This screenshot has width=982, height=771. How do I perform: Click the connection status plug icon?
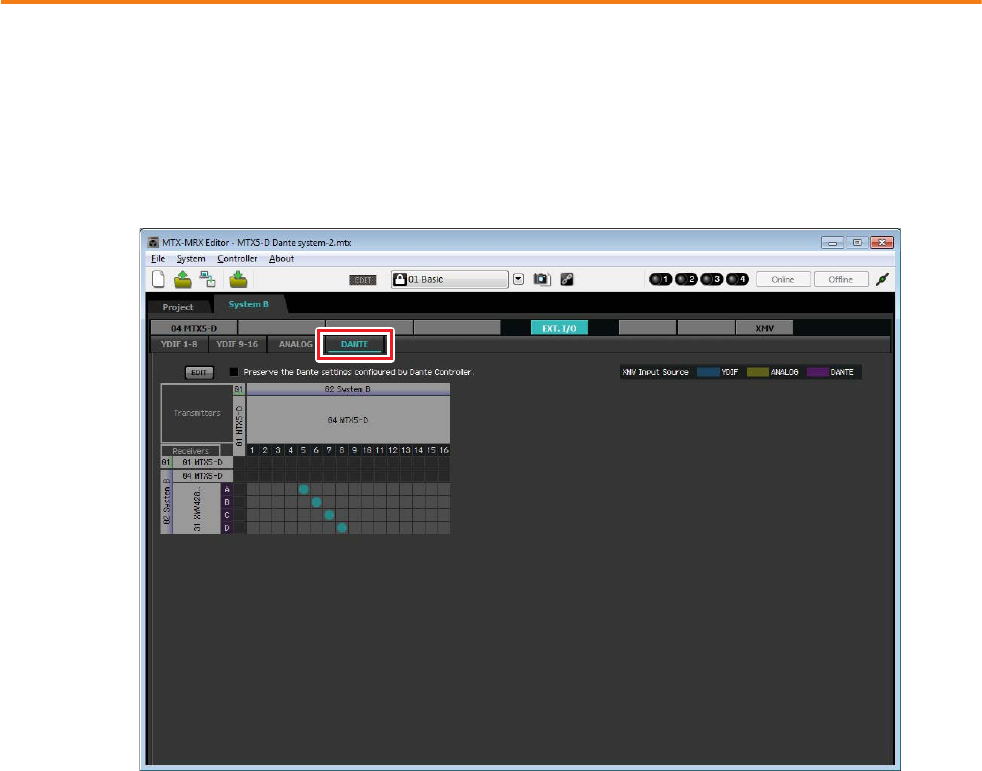(882, 279)
